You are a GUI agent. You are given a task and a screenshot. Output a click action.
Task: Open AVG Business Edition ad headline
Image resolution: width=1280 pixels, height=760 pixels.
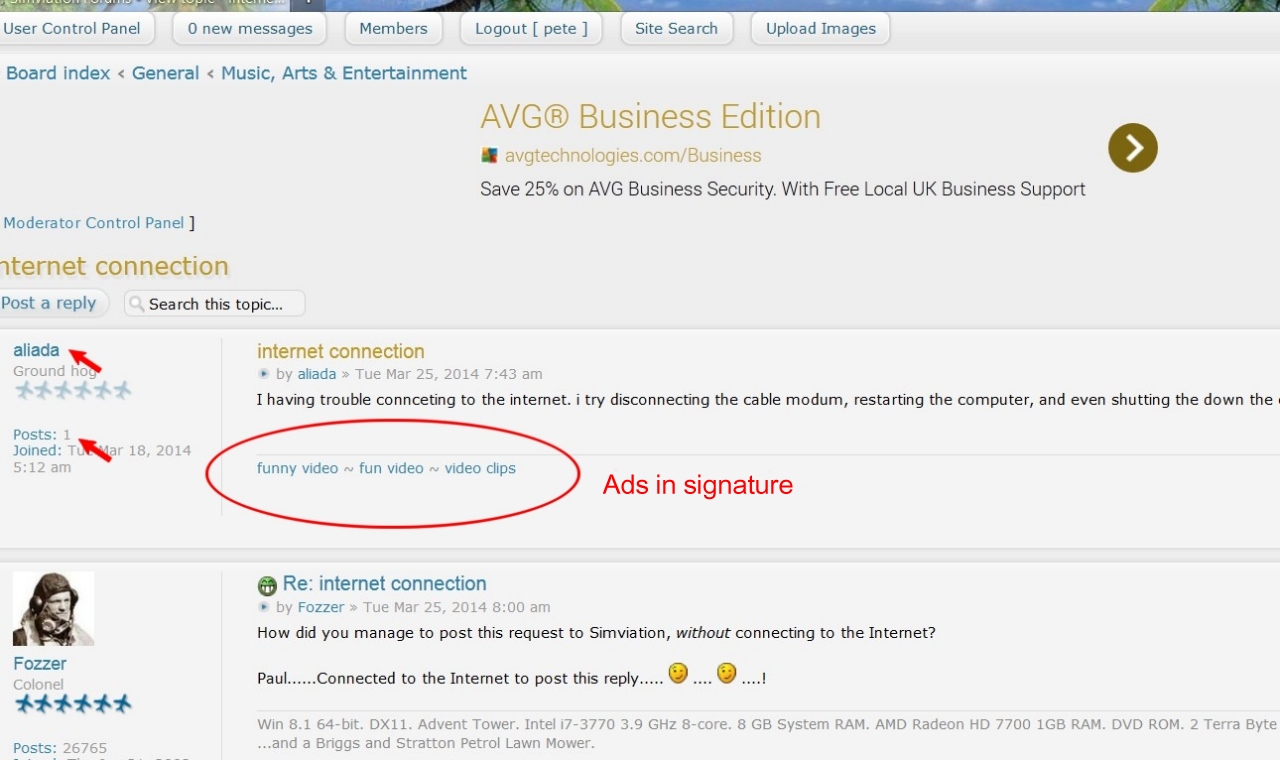coord(650,117)
